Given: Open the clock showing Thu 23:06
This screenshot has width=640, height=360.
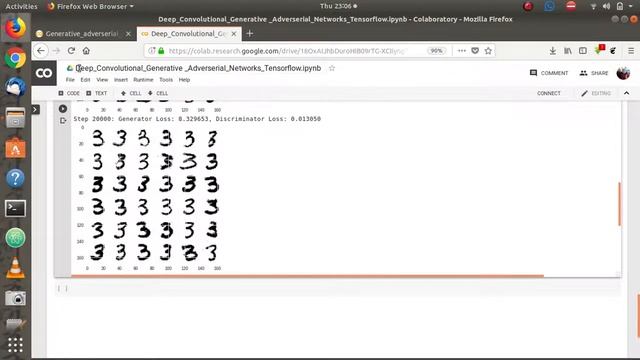Looking at the screenshot, I should pos(338,6).
